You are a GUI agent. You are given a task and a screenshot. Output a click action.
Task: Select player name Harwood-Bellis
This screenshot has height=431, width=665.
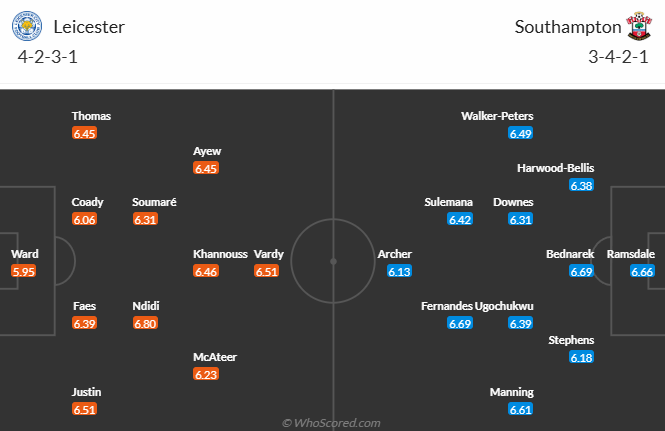[555, 168]
